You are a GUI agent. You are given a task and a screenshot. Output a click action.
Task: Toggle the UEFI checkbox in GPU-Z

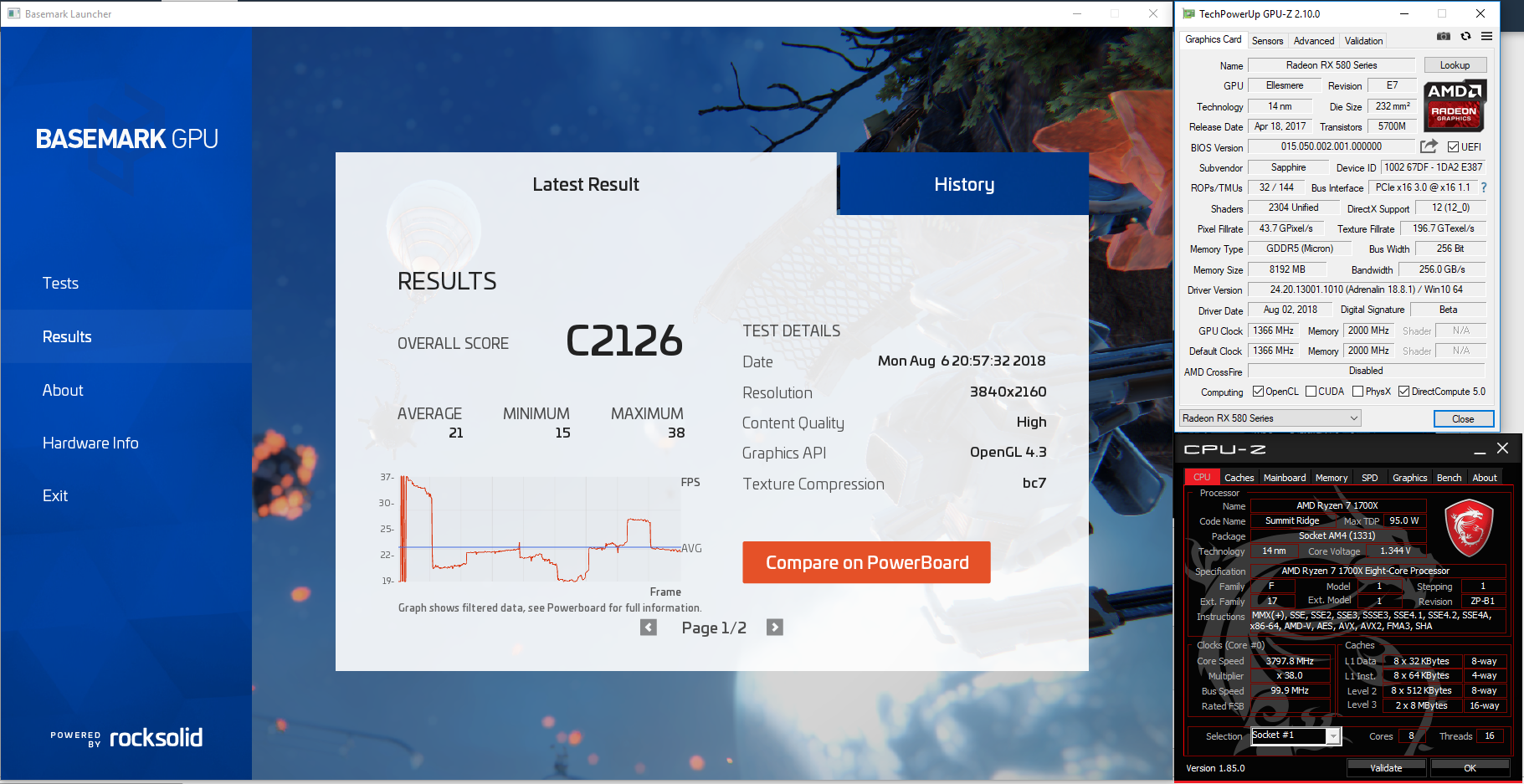1453,147
